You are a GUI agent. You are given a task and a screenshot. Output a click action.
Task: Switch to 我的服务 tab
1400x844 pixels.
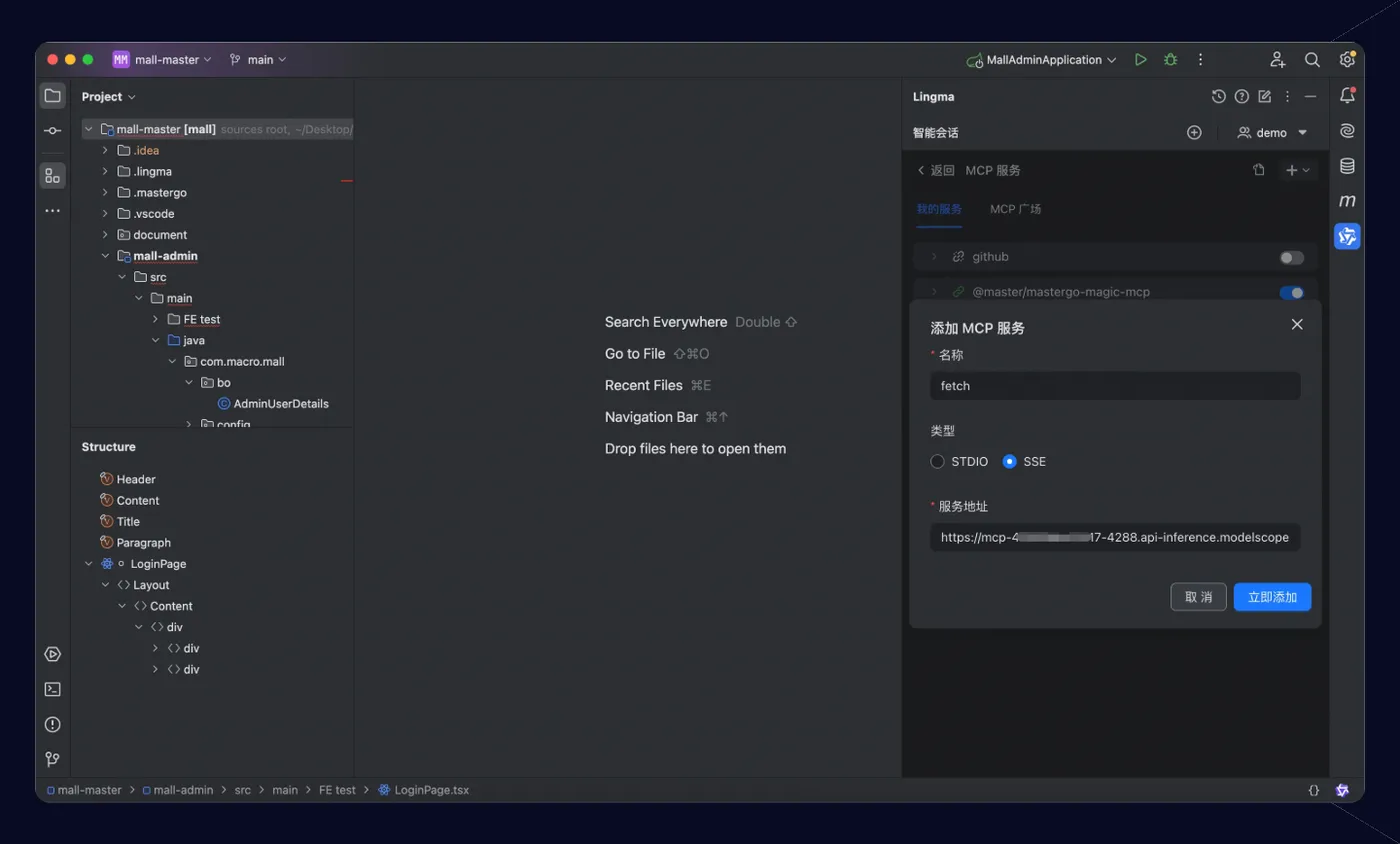tap(939, 209)
